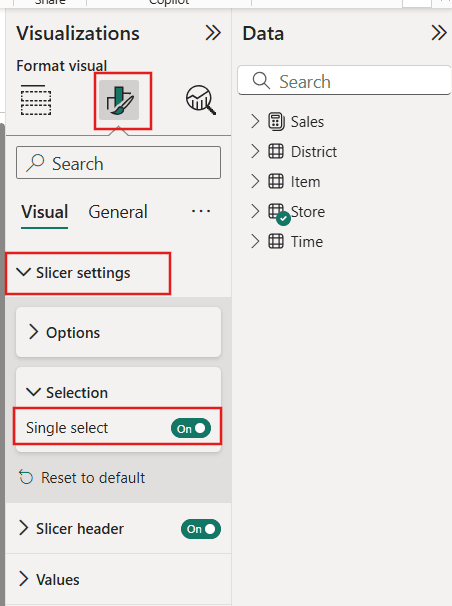
Task: Expand the Item table chevron
Action: point(255,181)
